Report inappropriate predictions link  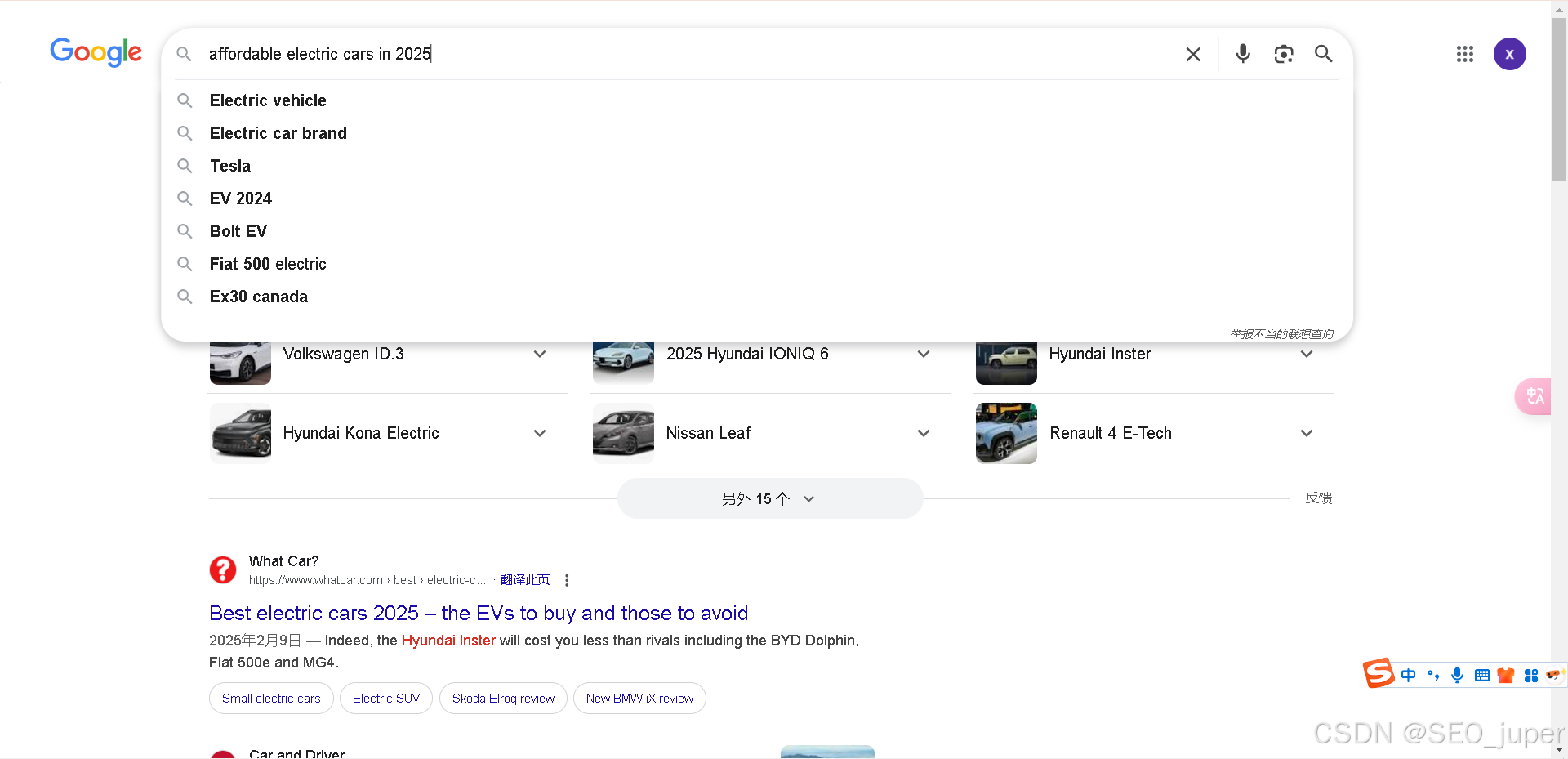coord(1281,333)
